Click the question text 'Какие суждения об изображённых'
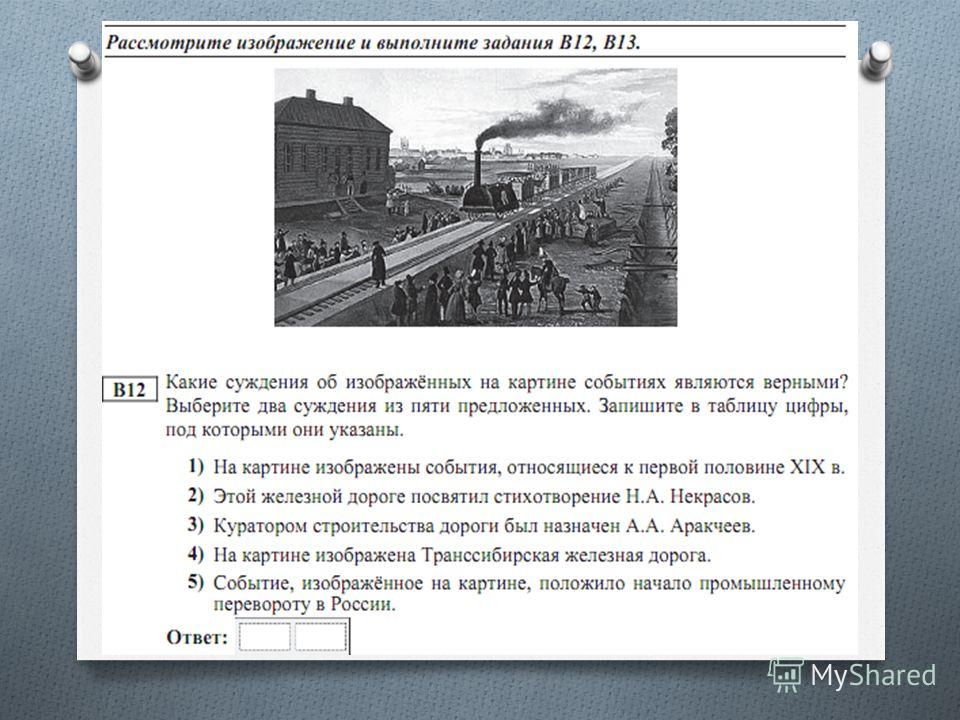This screenshot has height=720, width=960. pos(319,382)
